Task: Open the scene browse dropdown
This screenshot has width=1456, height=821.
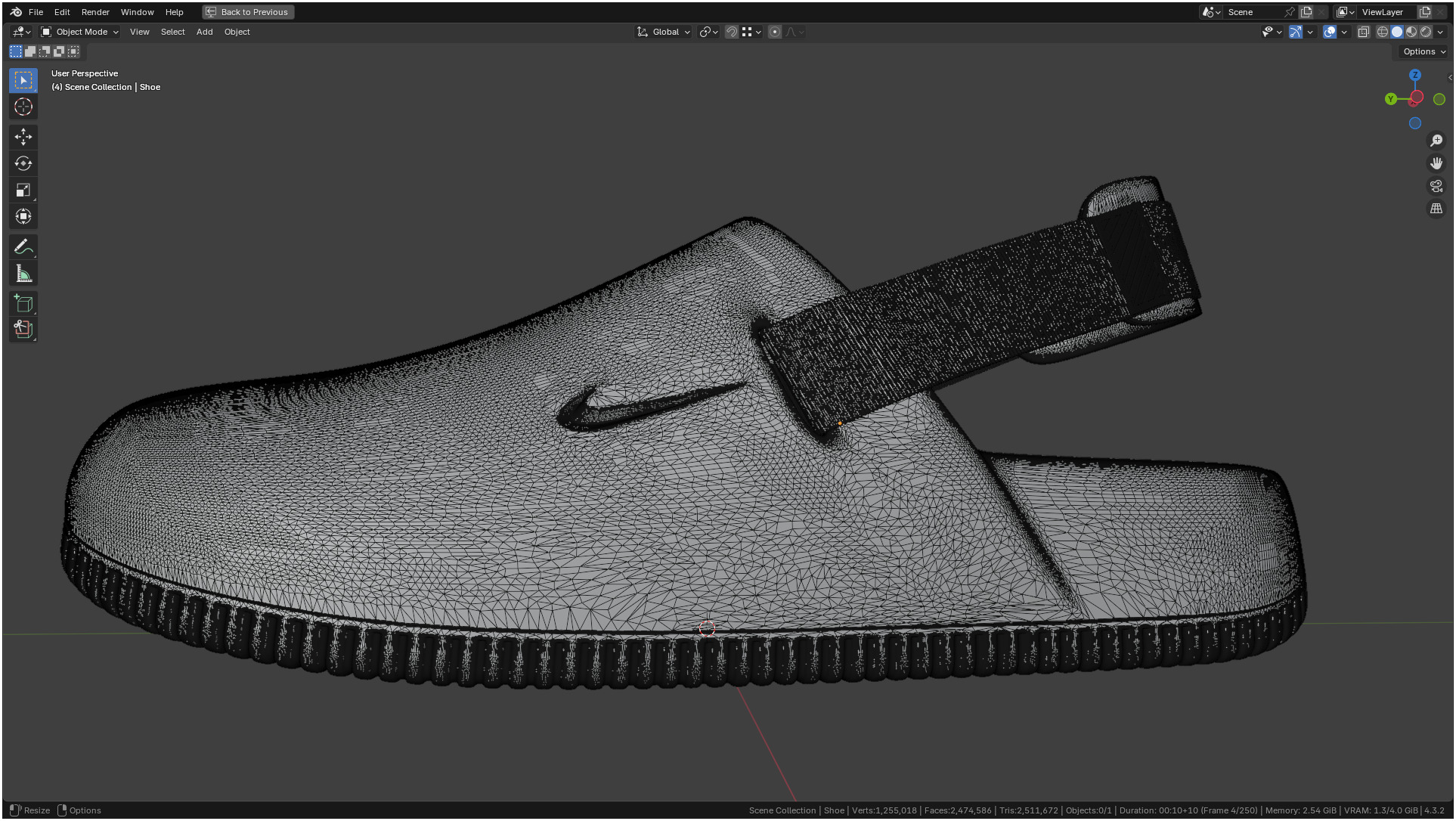Action: (1211, 12)
